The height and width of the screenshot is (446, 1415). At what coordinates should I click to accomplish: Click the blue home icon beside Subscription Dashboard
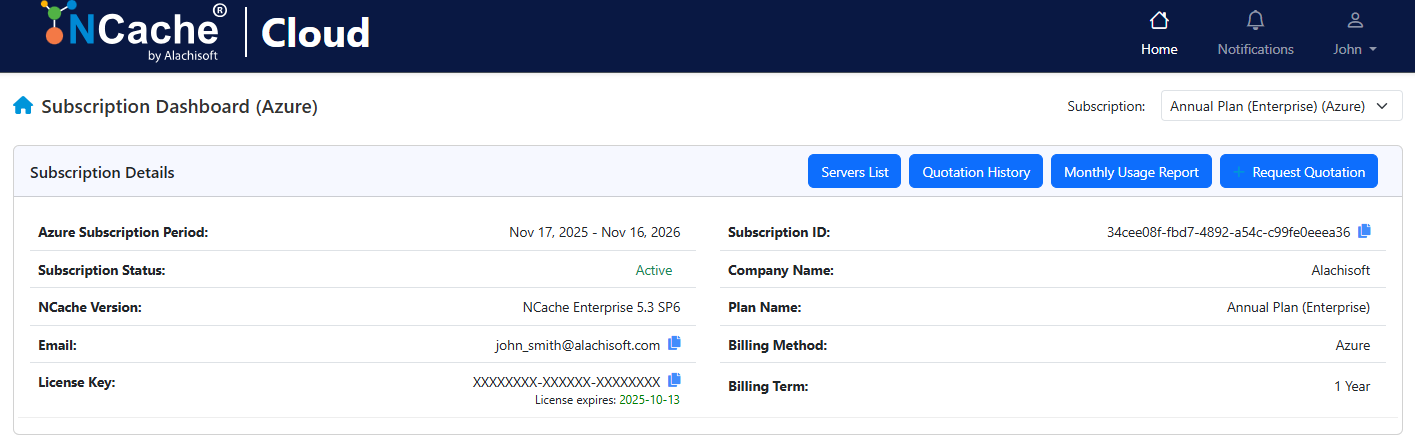coord(23,106)
